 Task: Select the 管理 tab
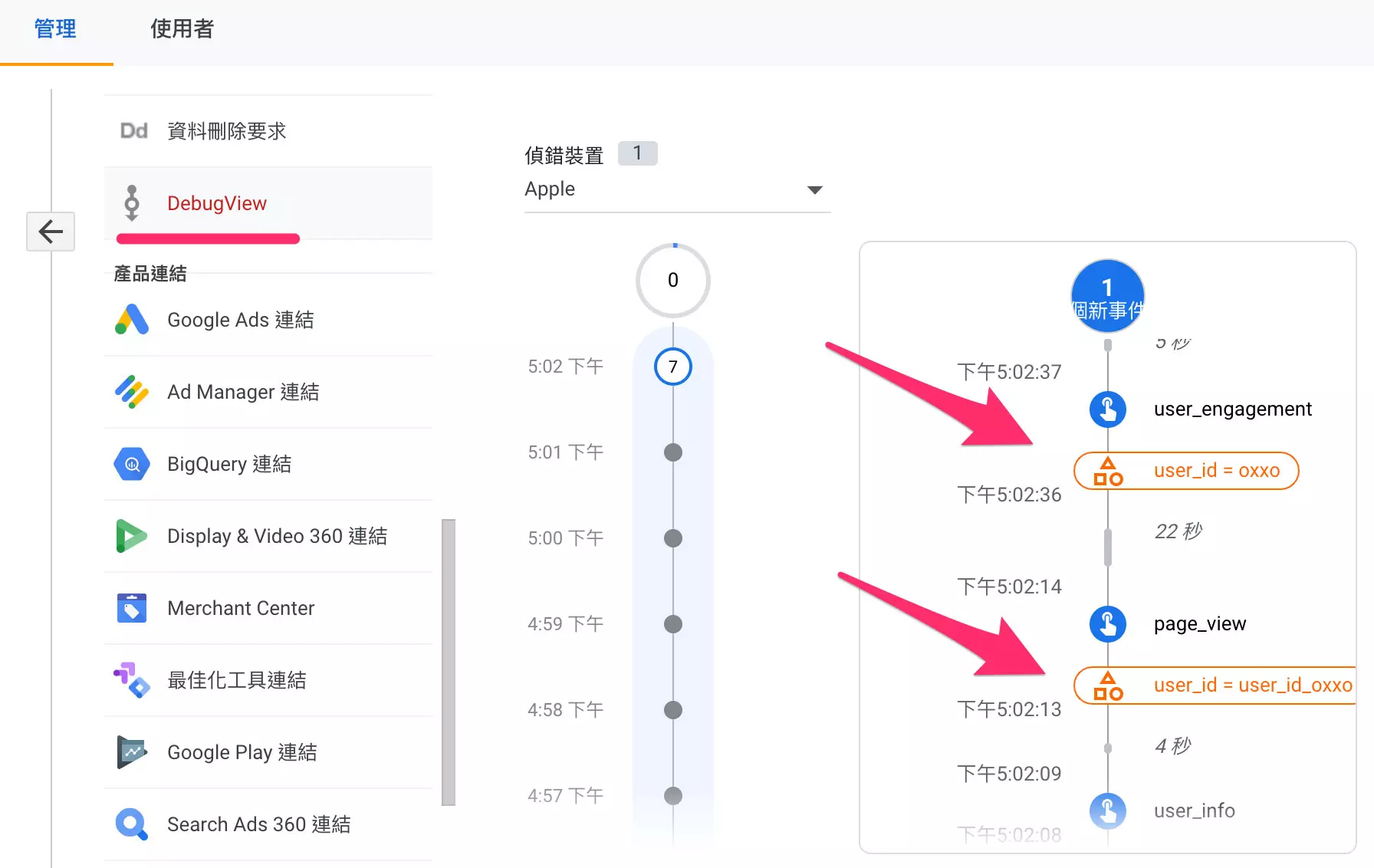tap(56, 29)
